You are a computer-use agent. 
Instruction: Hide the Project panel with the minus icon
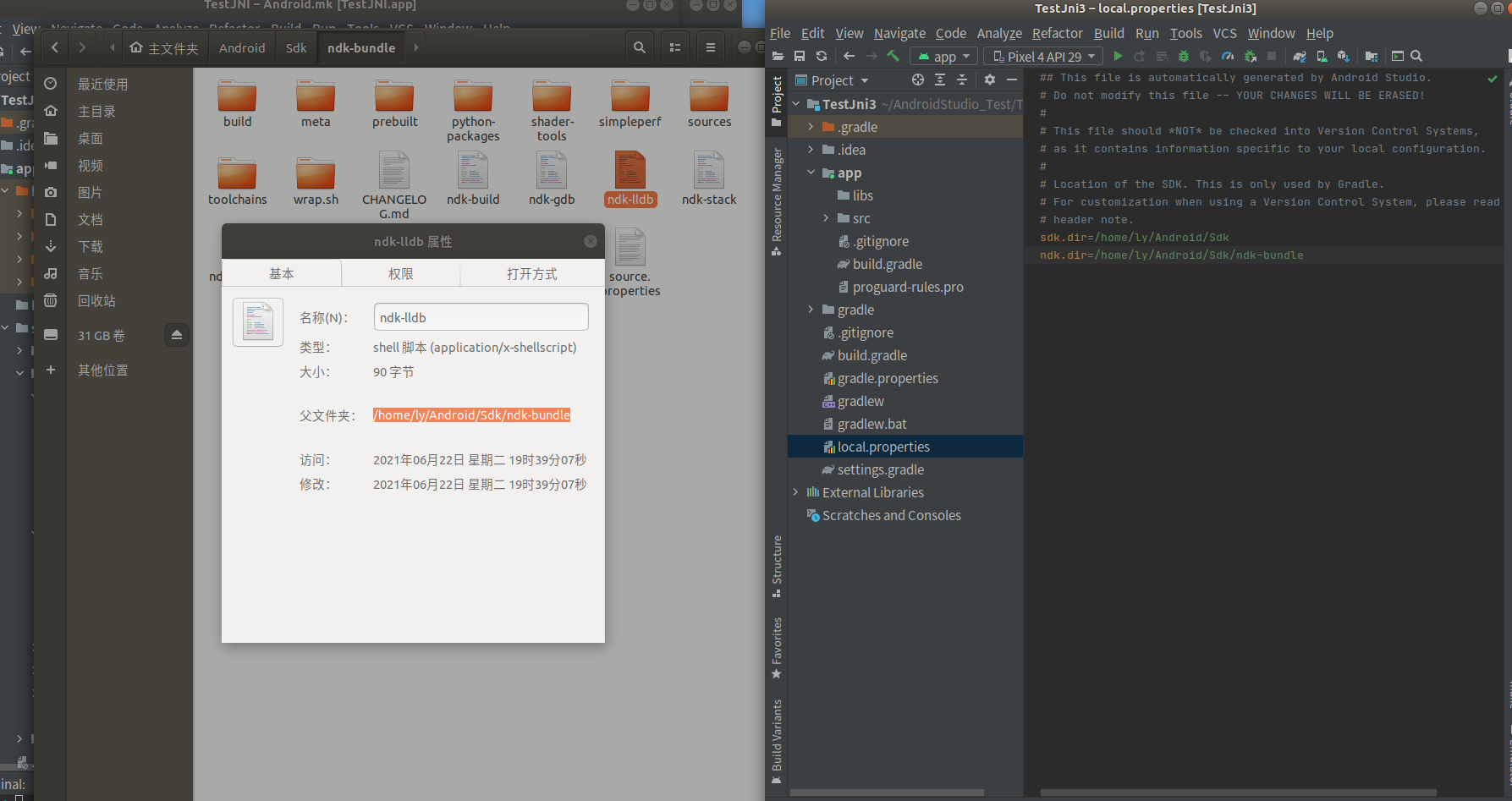(x=1012, y=80)
